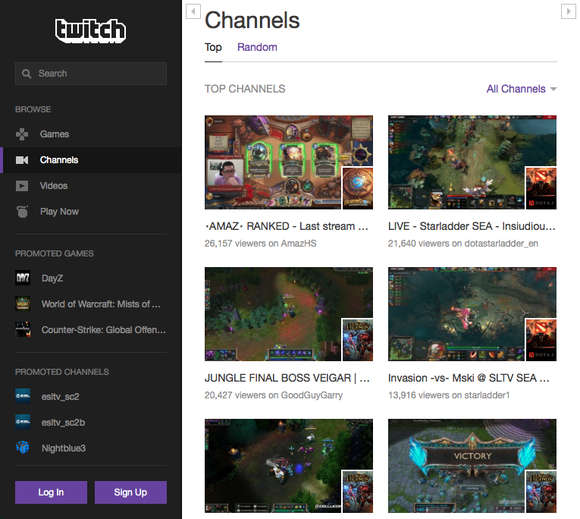
Task: Click Dota 2 box art on starladder1
Action: [541, 340]
